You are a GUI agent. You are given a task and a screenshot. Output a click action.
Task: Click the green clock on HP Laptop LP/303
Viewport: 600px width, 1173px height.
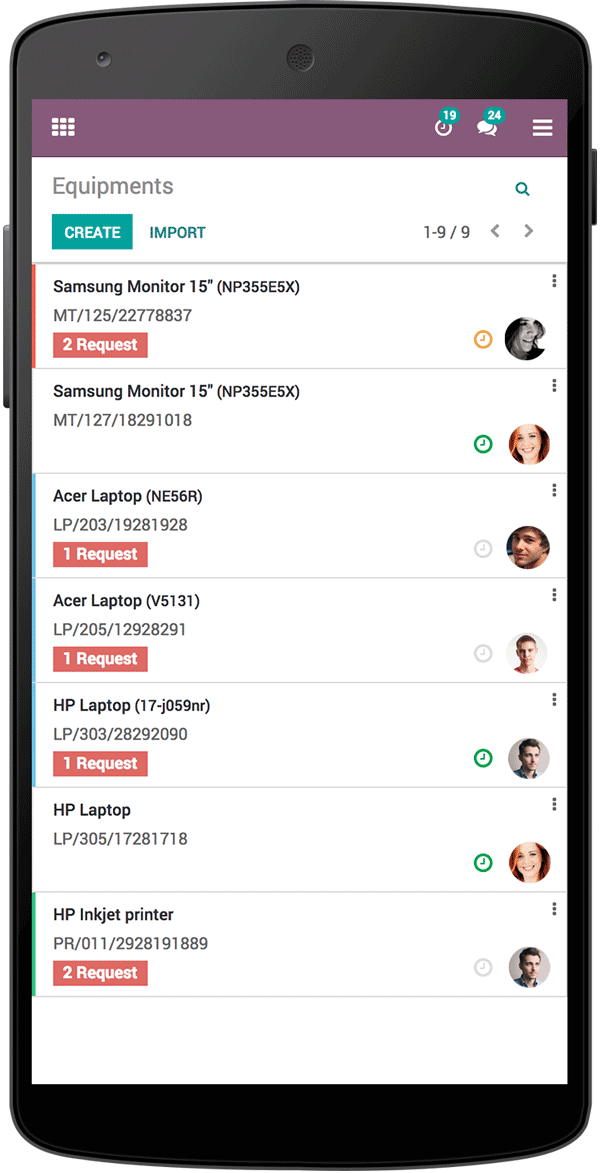pos(483,758)
